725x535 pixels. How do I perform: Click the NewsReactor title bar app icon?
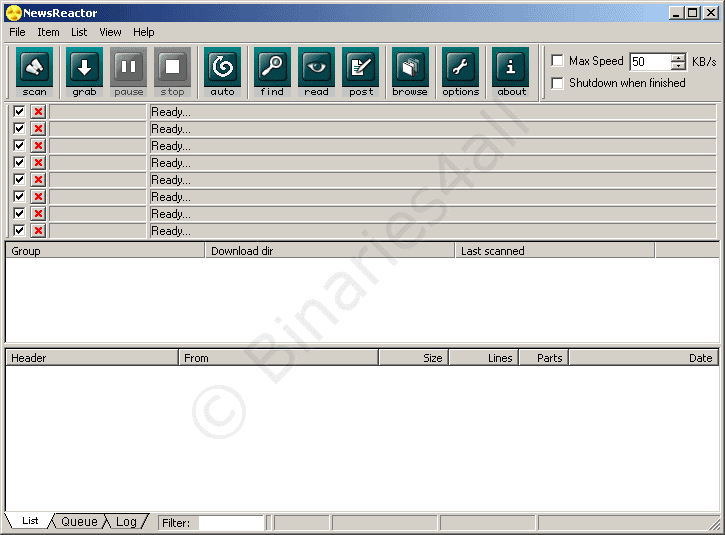click(x=14, y=13)
